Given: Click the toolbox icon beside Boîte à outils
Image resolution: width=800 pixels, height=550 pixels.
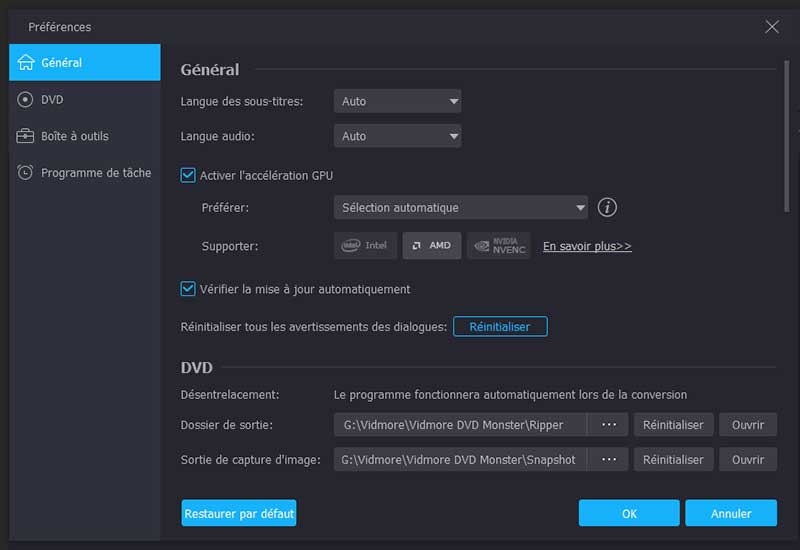Looking at the screenshot, I should (26, 136).
